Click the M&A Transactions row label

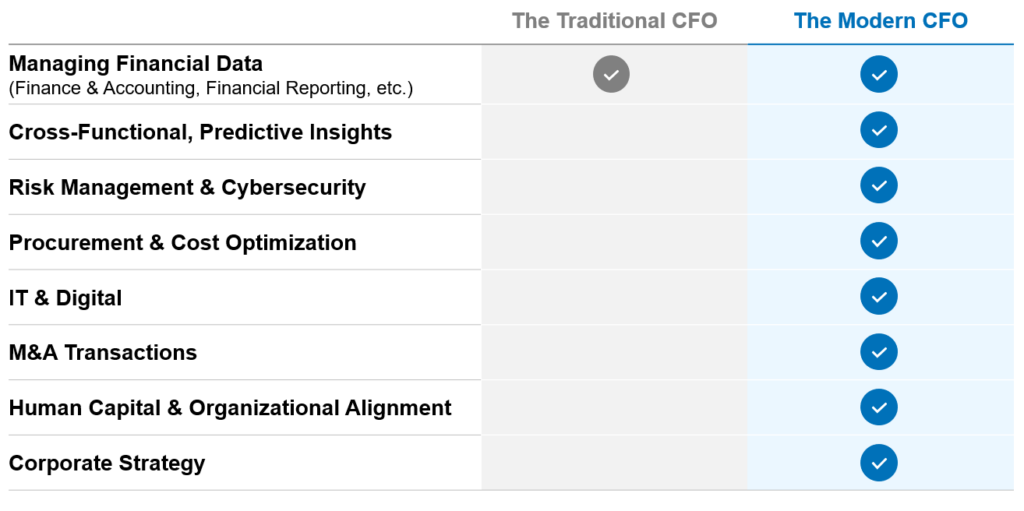(103, 353)
